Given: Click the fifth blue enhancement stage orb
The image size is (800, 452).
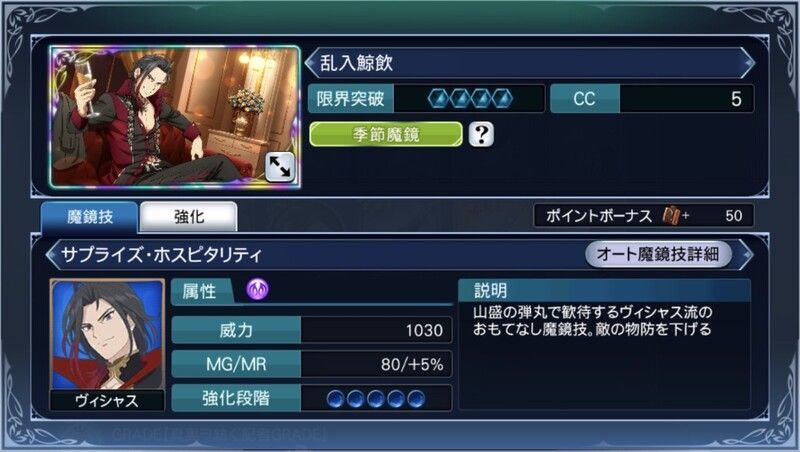Looking at the screenshot, I should tap(416, 398).
